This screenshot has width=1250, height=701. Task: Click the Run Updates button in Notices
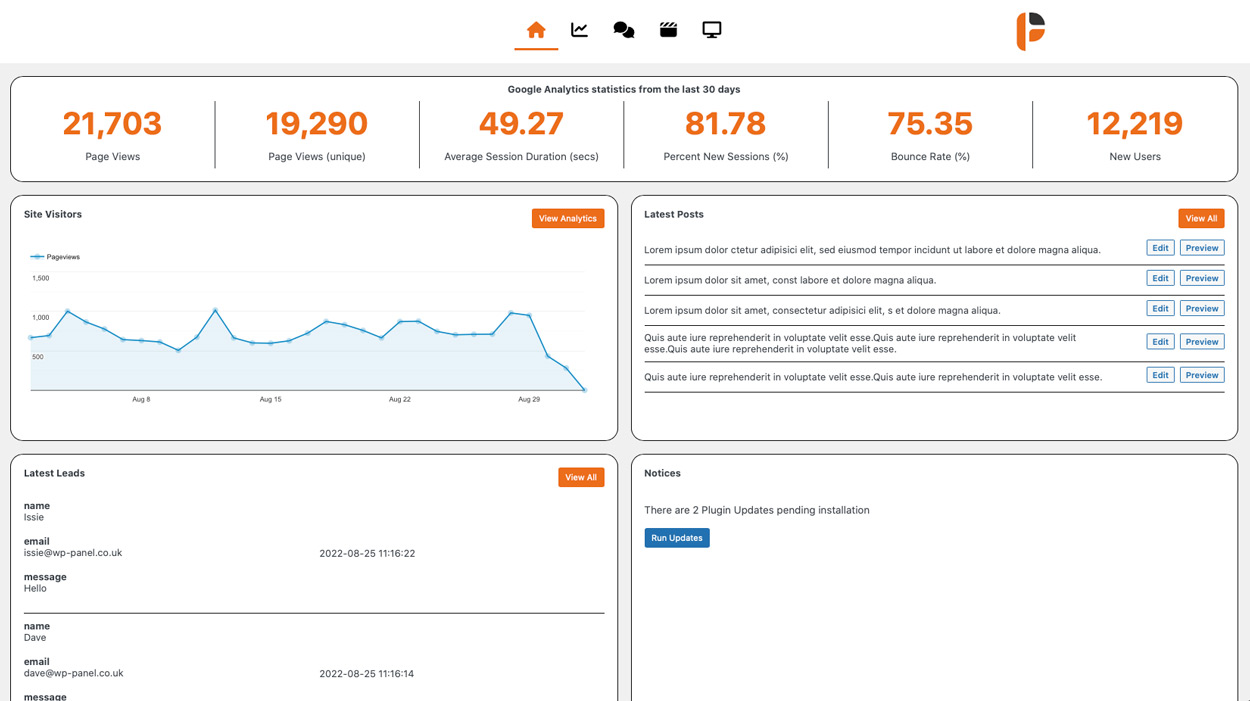point(677,538)
